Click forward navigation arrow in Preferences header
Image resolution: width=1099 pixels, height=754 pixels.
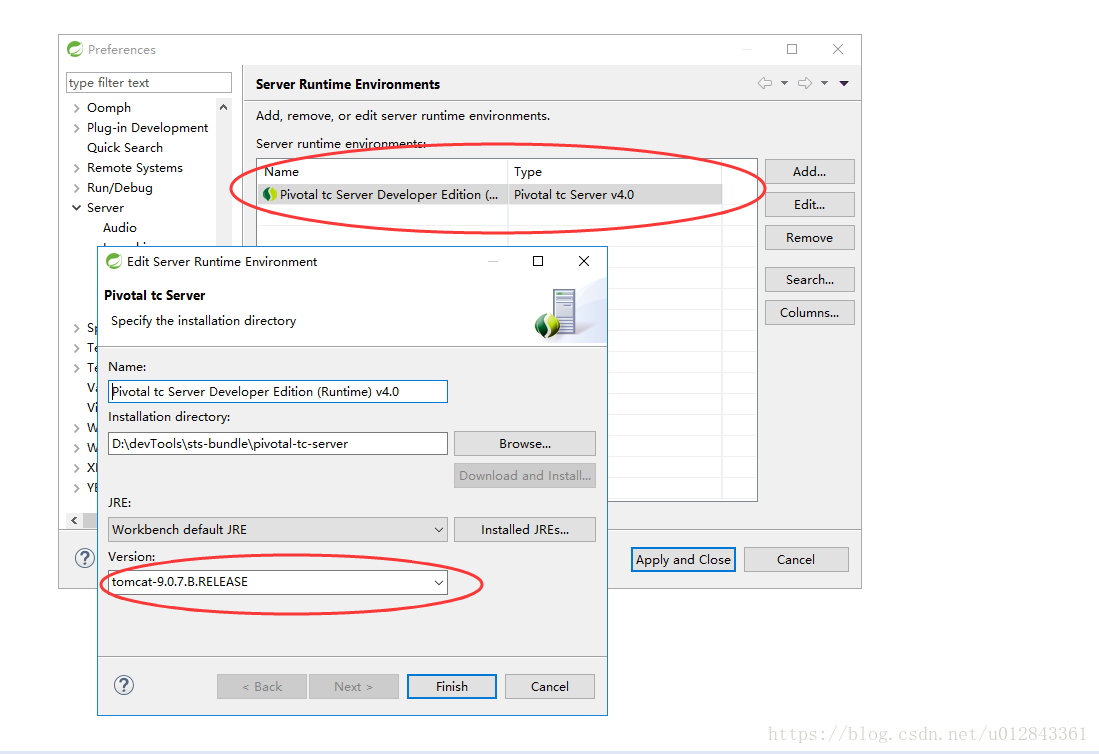tap(805, 83)
